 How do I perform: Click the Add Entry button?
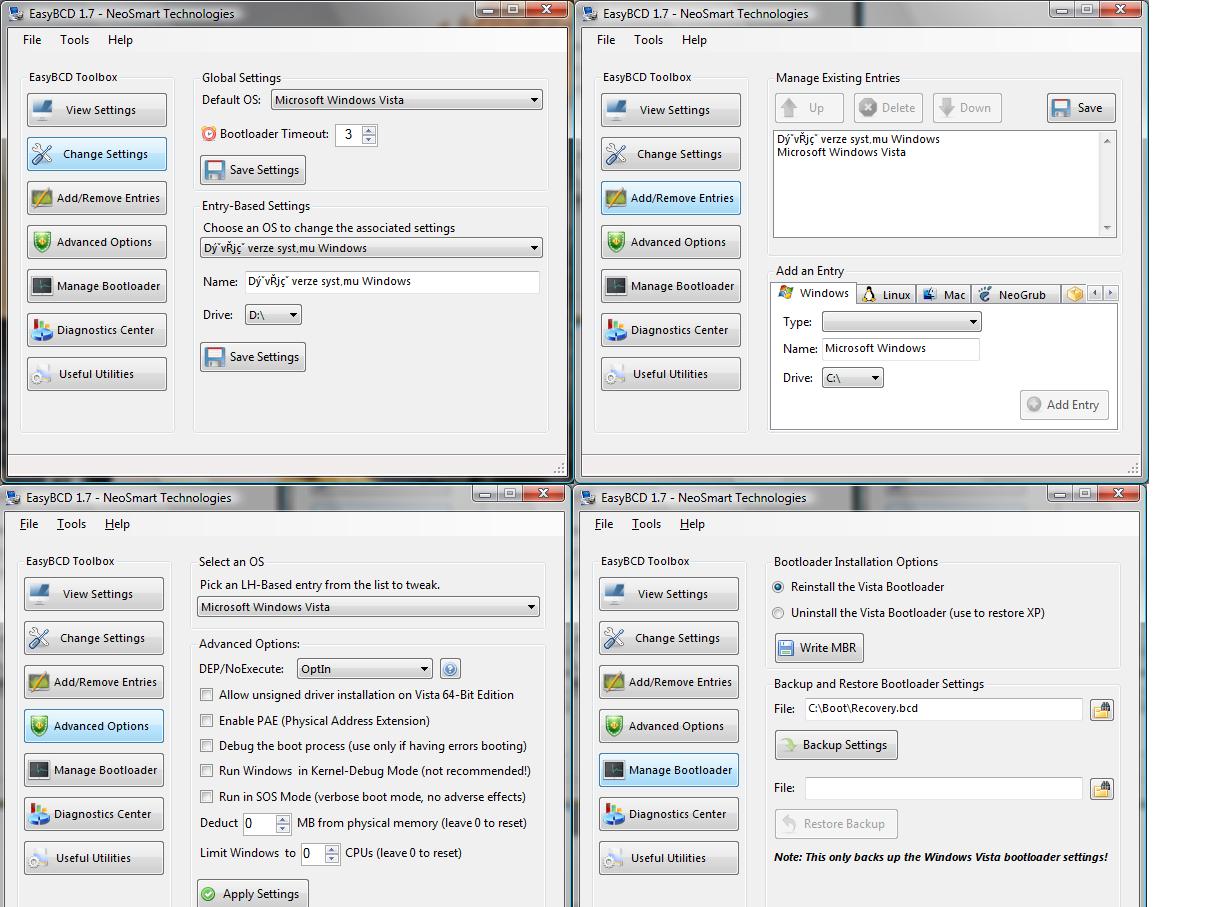1064,405
